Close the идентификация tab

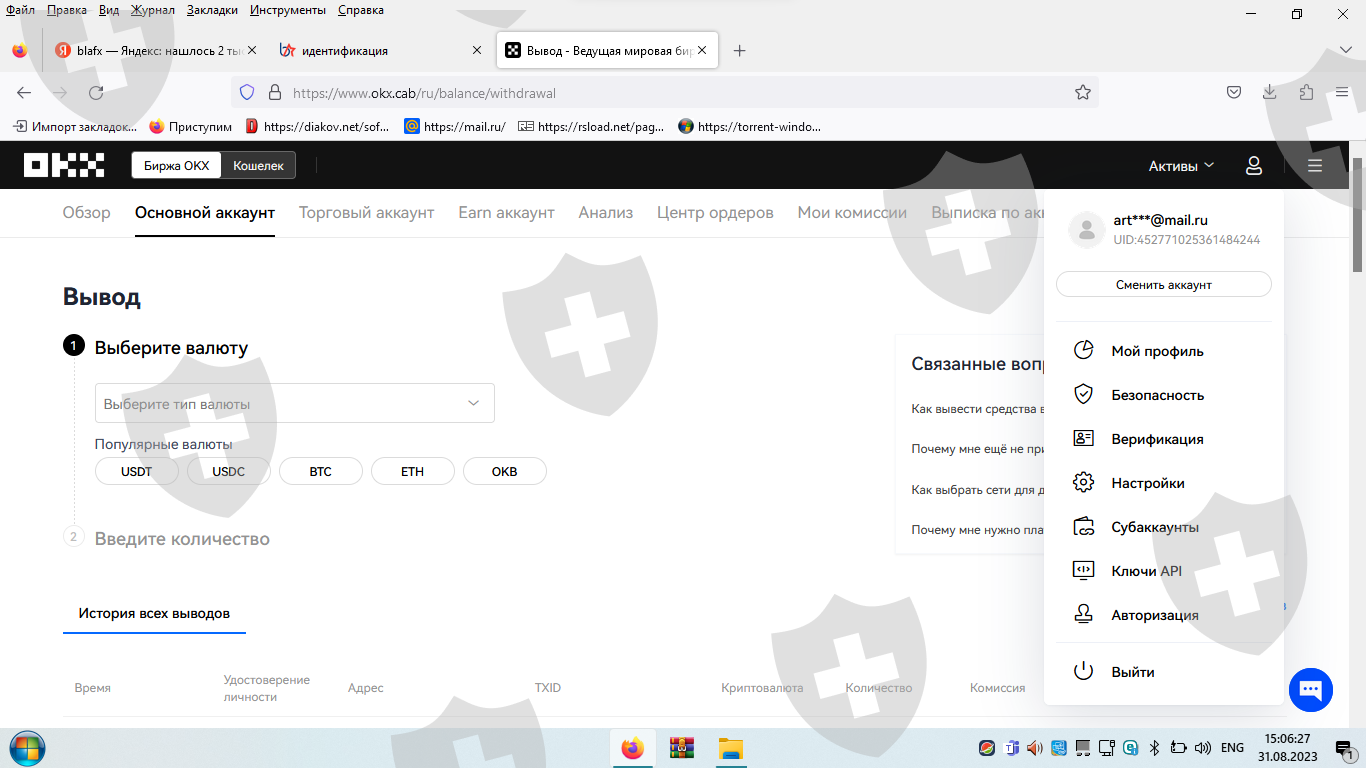click(476, 50)
